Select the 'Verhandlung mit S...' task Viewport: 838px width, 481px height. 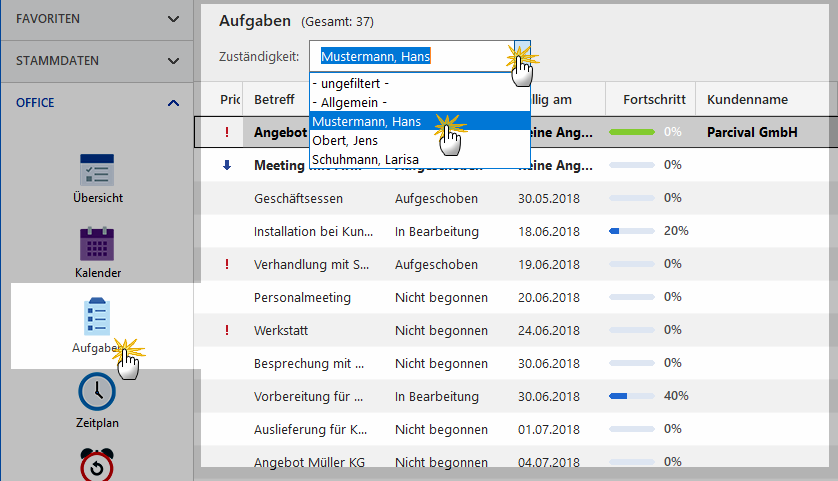click(x=311, y=264)
